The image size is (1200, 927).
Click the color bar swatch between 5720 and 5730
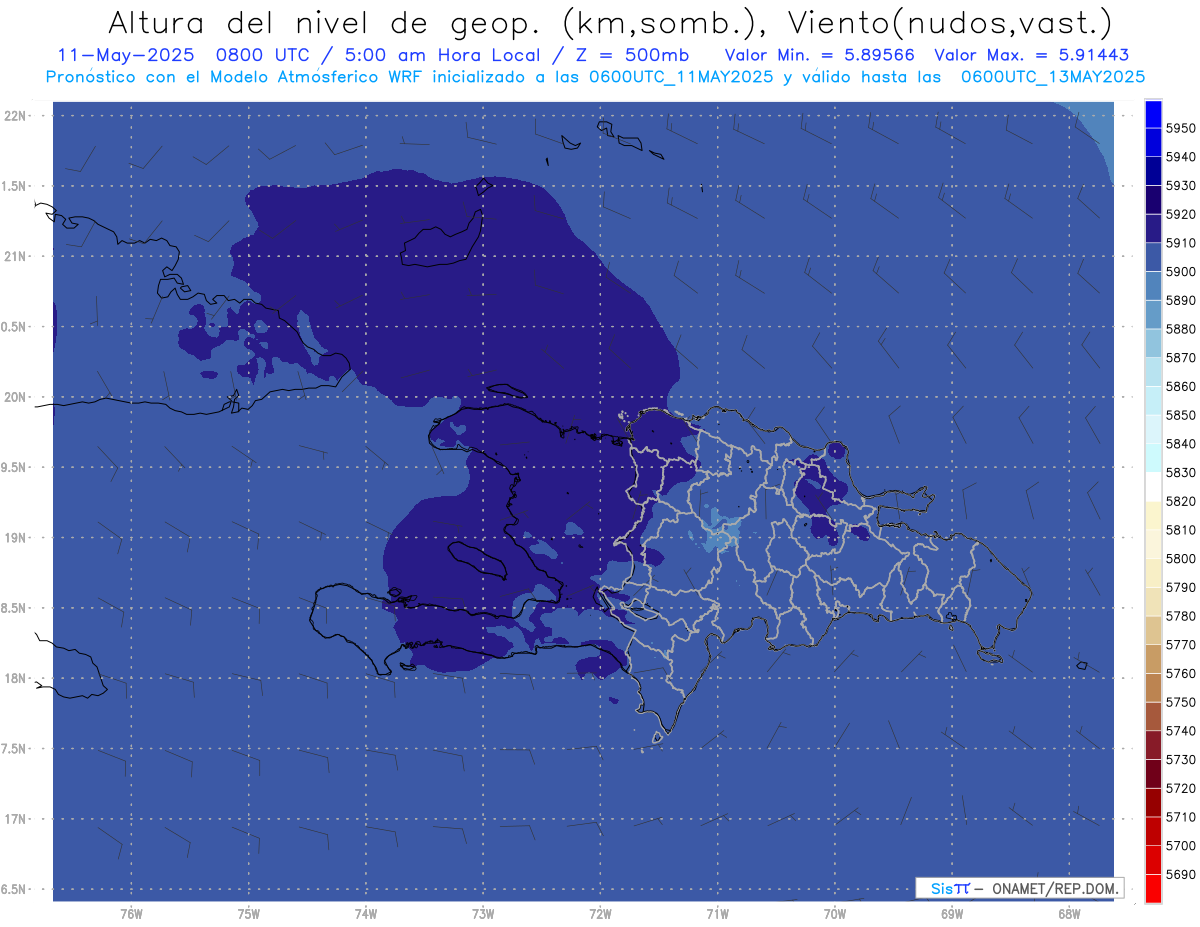tap(1153, 774)
